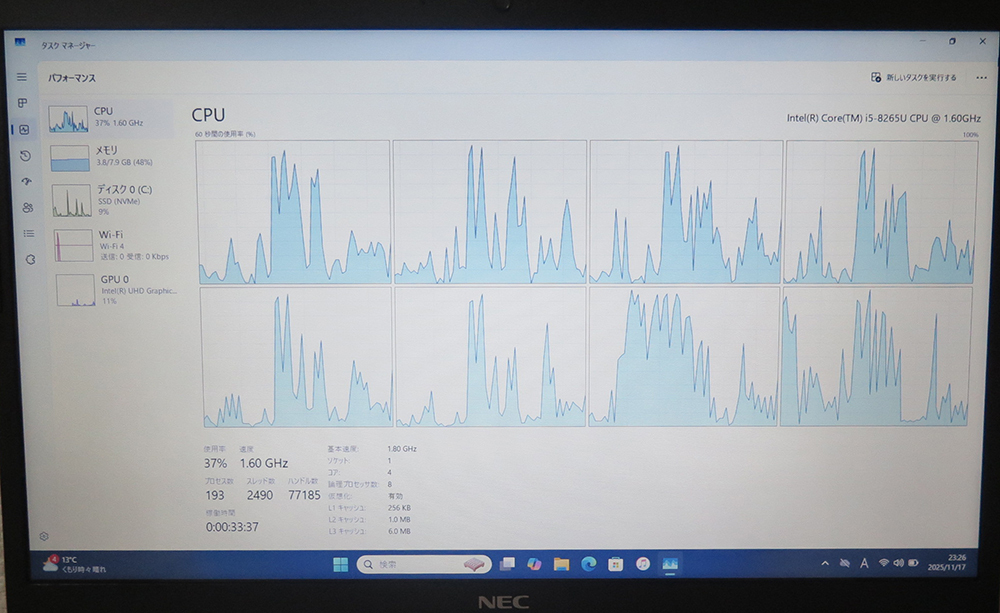Open the Services icon in sidebar
Screen dimensions: 1000x613
click(x=30, y=260)
